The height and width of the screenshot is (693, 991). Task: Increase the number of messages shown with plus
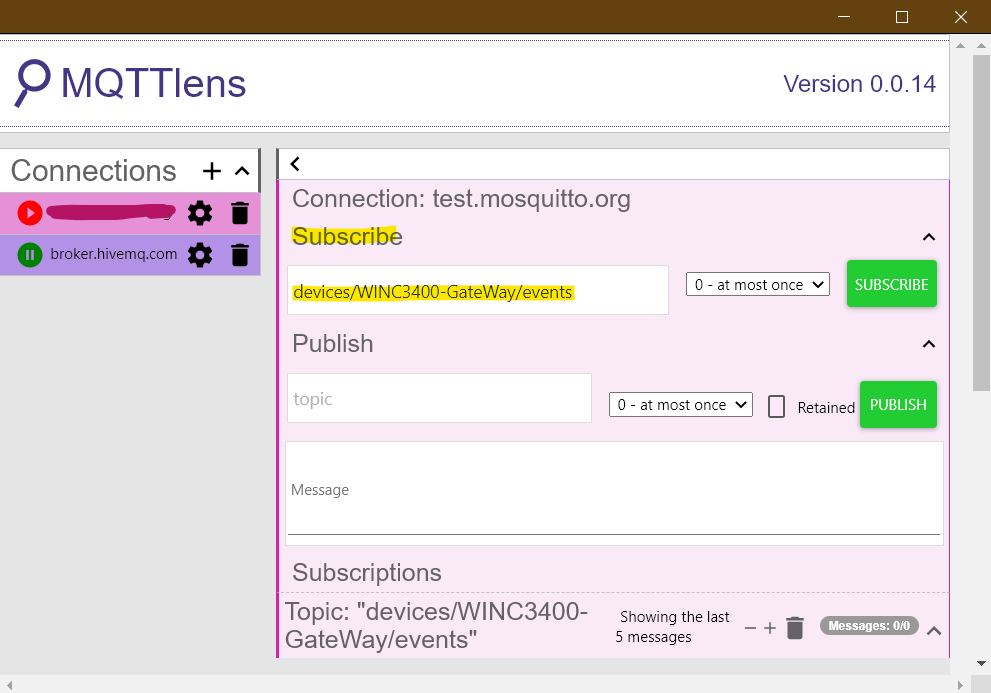(770, 628)
